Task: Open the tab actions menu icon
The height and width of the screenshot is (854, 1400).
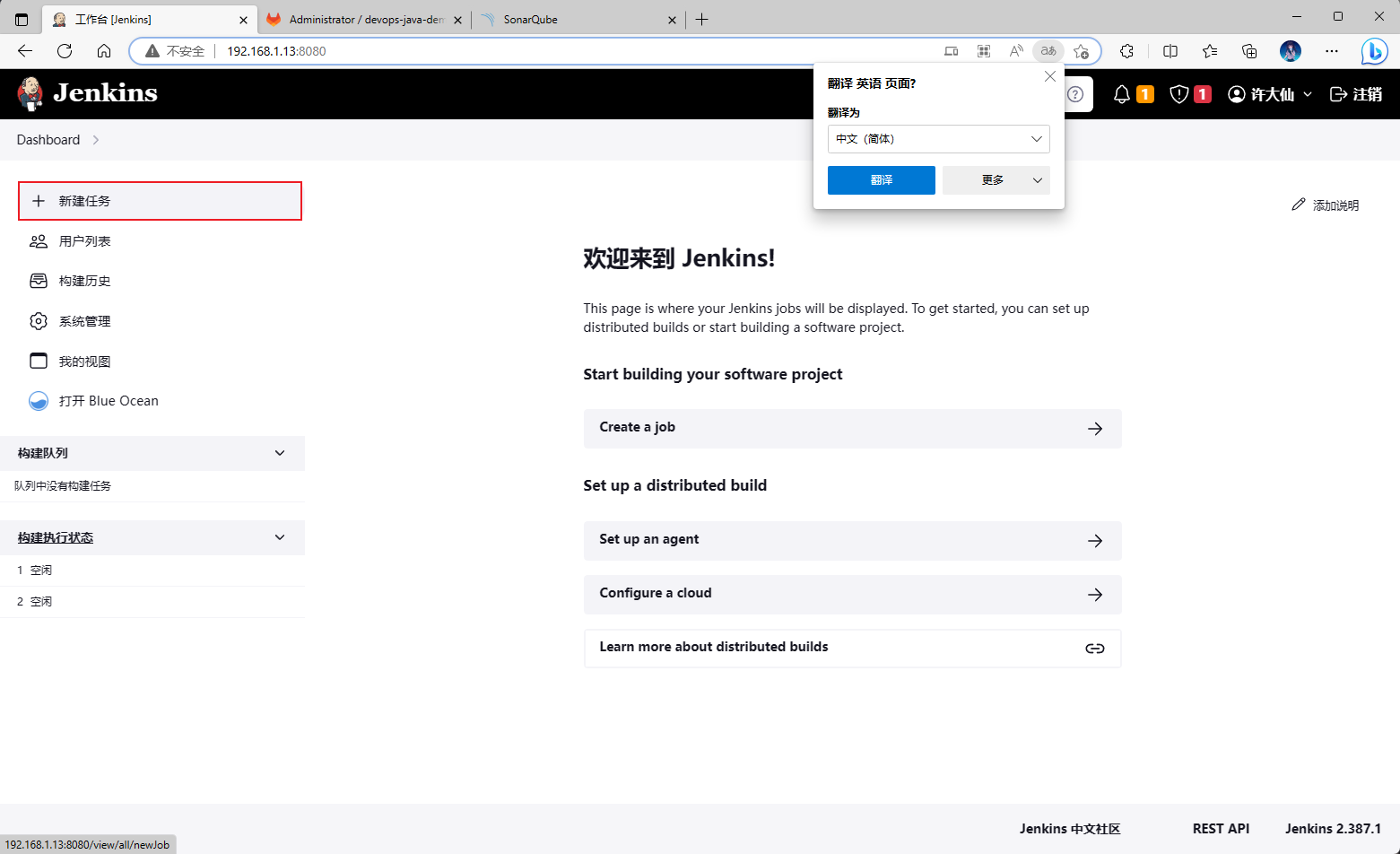Action: (22, 19)
